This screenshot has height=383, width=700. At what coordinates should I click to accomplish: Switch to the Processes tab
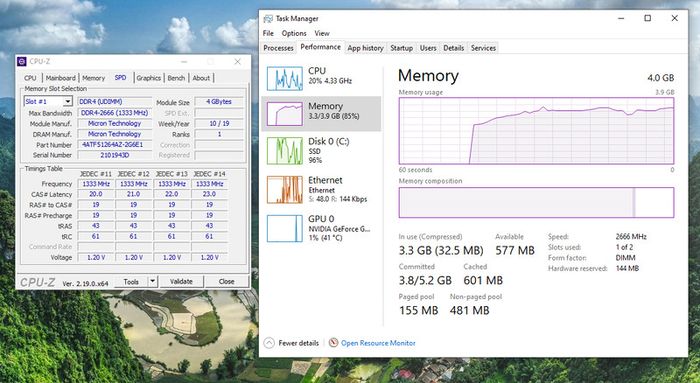pyautogui.click(x=278, y=48)
